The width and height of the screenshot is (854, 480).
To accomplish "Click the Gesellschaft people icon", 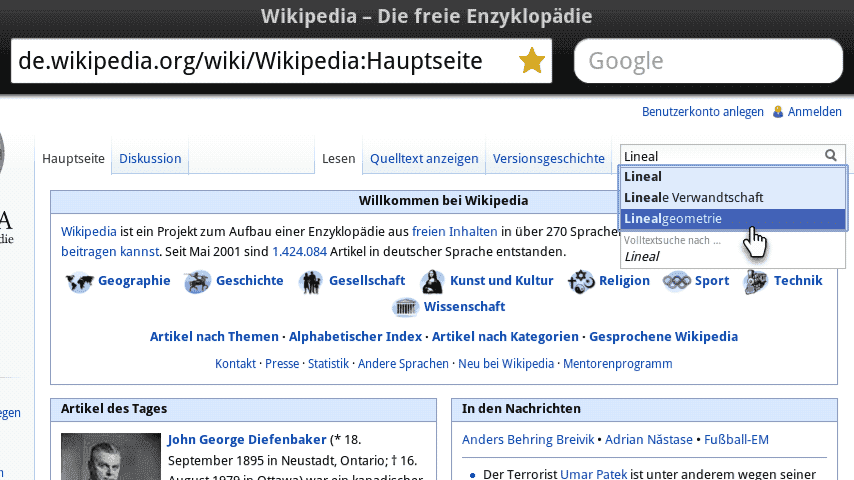I will coord(311,282).
